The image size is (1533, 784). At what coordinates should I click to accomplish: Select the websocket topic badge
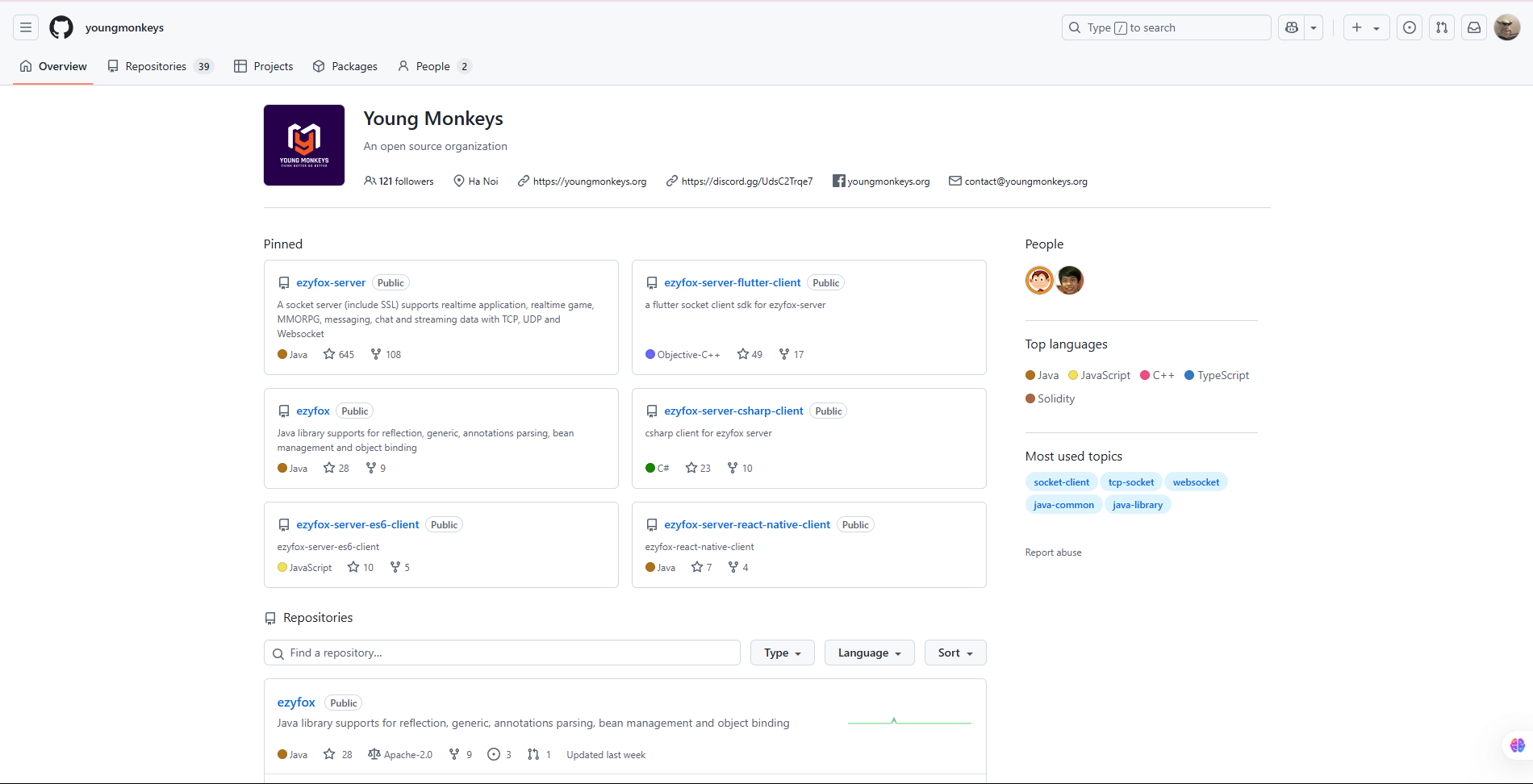[1196, 482]
